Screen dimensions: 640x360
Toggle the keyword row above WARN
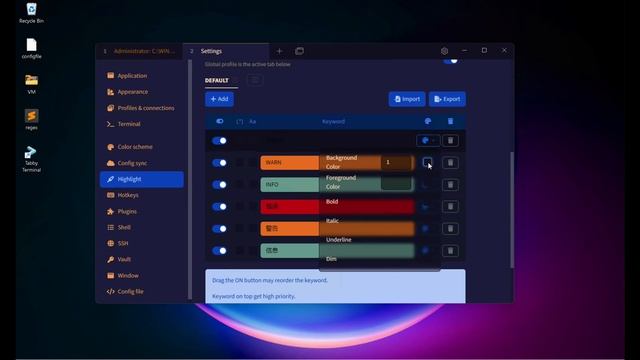tap(220, 140)
